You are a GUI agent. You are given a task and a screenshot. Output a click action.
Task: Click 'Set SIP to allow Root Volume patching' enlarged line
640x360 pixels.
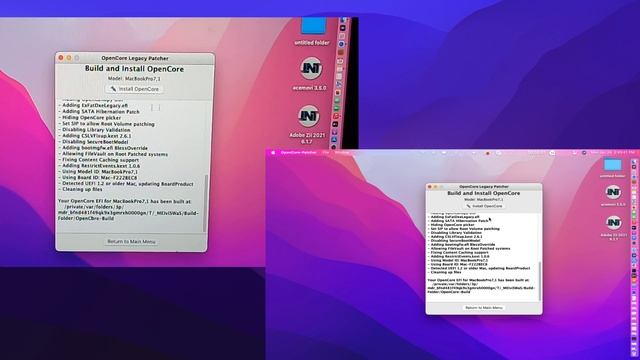click(107, 124)
